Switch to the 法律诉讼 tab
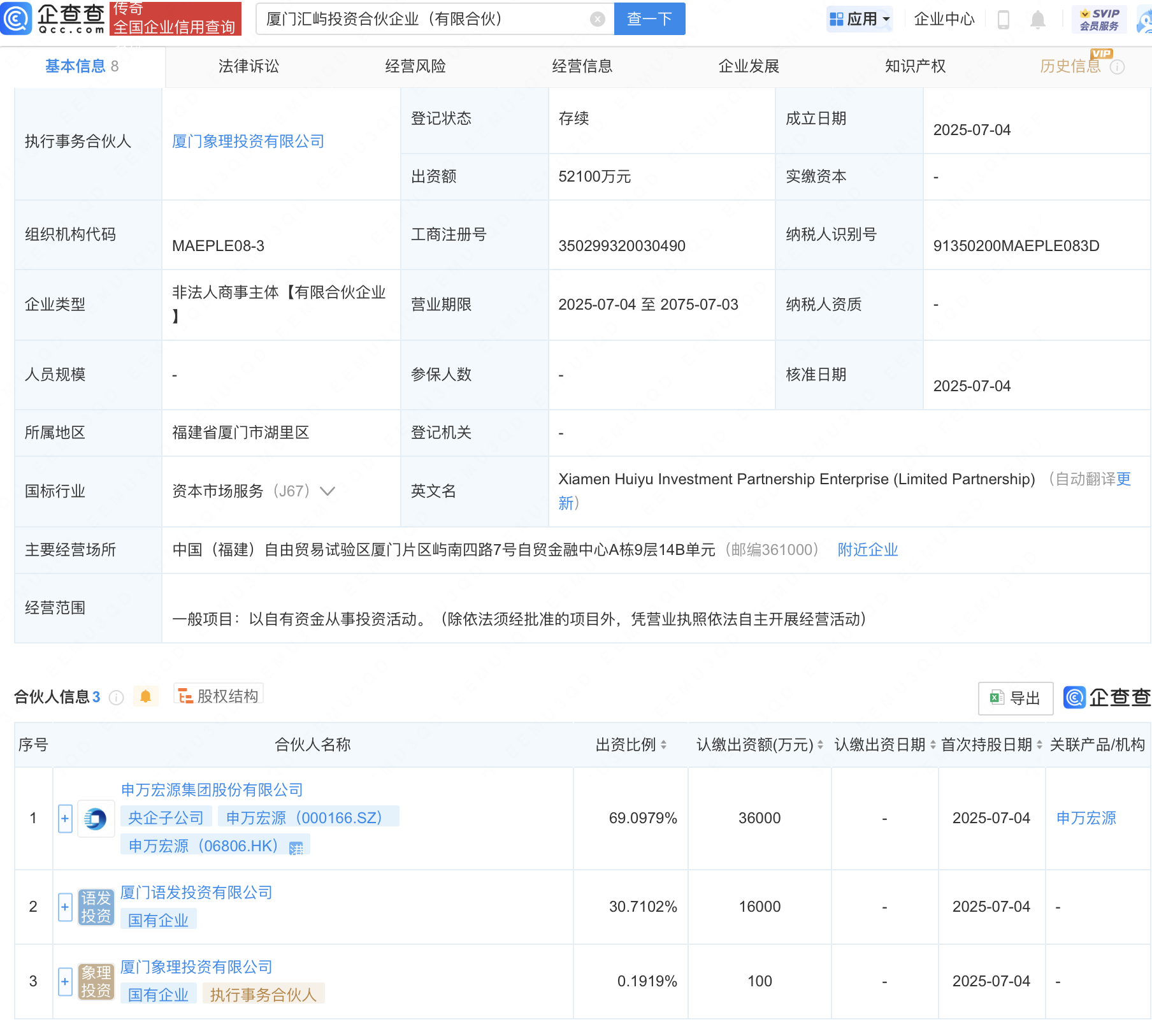Viewport: 1152px width, 1036px height. [248, 66]
